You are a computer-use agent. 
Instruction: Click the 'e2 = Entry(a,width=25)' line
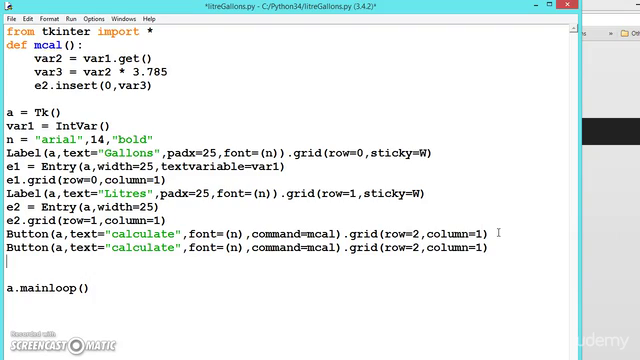pos(82,207)
